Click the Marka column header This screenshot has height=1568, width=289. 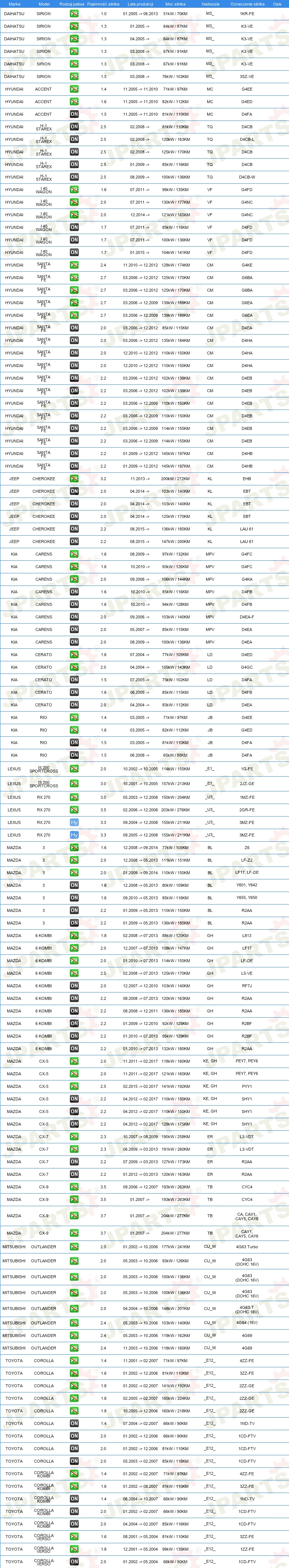[x=14, y=4]
